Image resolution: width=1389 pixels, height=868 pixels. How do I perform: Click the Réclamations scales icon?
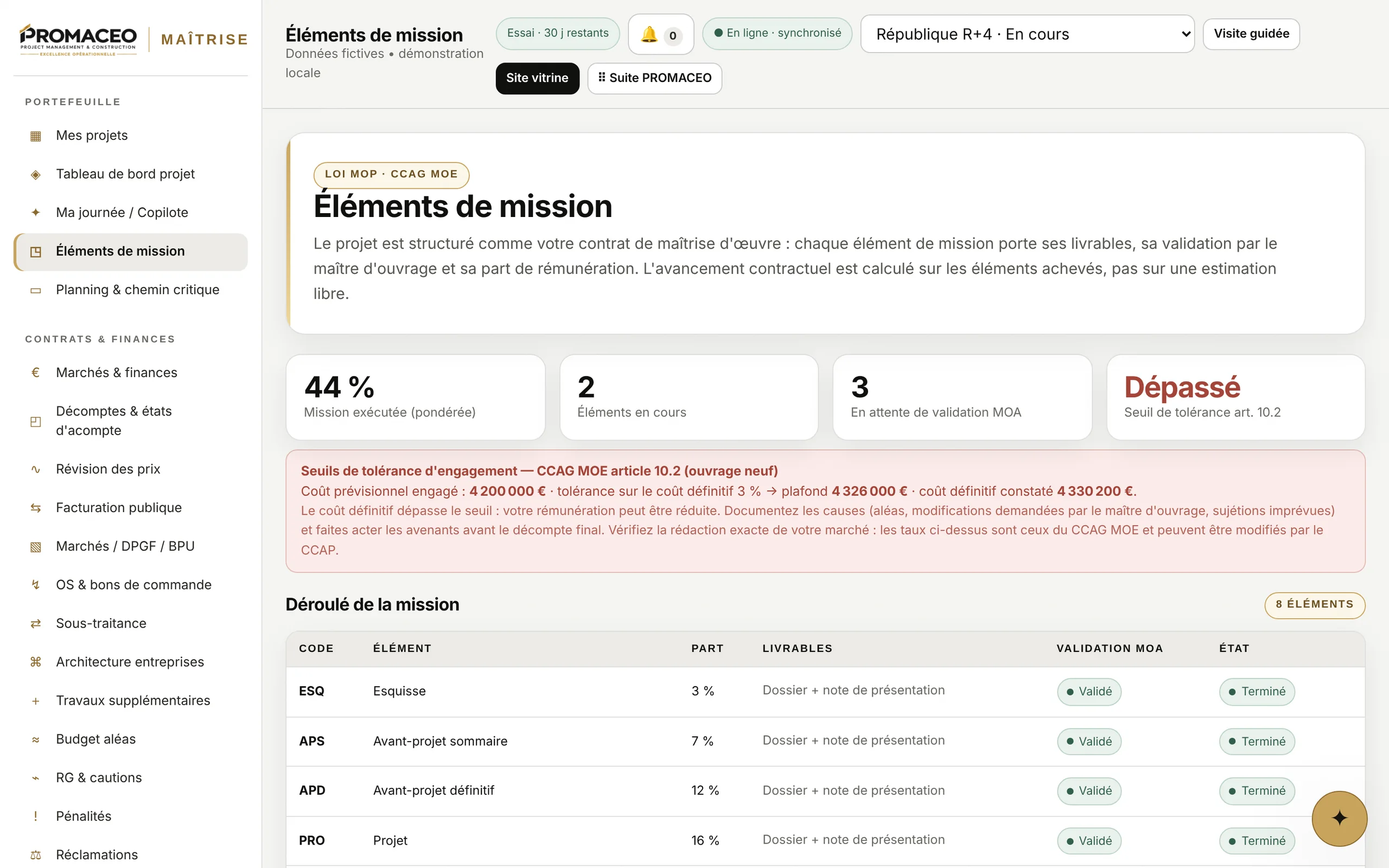coord(36,855)
